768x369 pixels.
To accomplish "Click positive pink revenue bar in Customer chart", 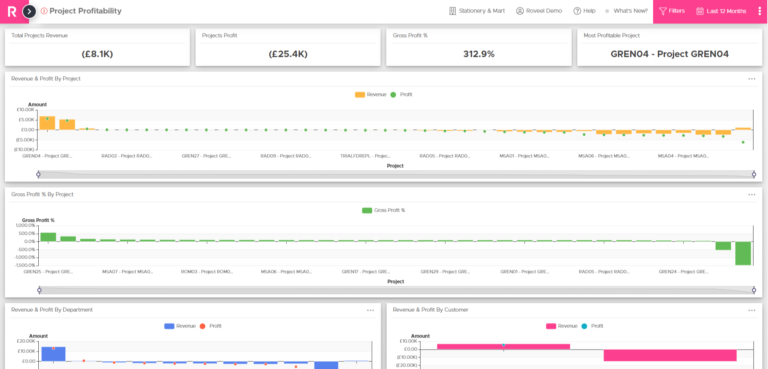I will coord(504,346).
